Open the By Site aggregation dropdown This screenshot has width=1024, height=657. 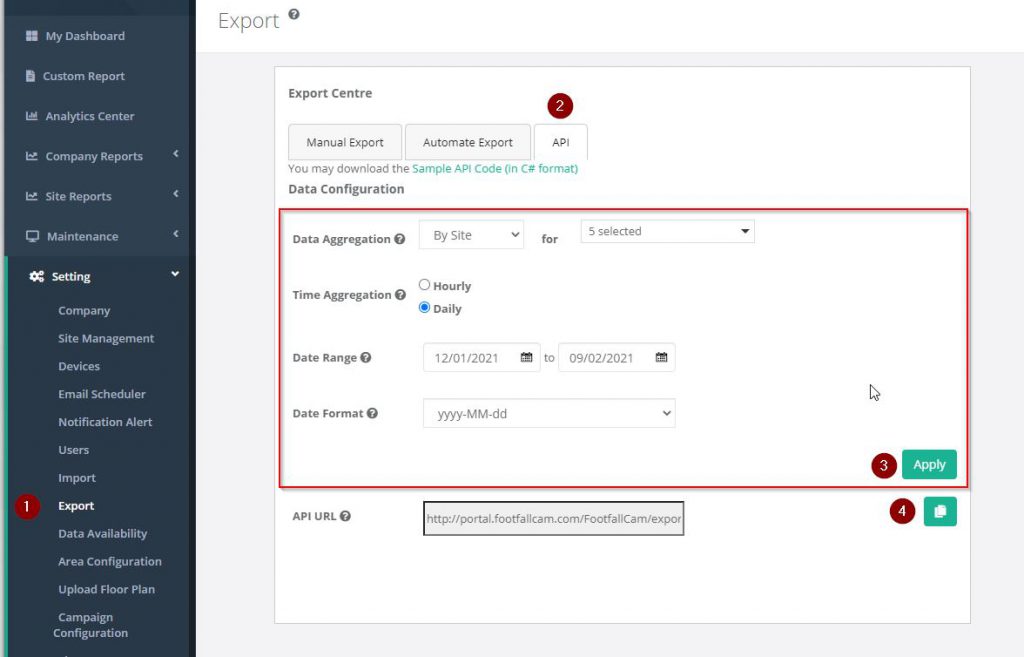(471, 235)
